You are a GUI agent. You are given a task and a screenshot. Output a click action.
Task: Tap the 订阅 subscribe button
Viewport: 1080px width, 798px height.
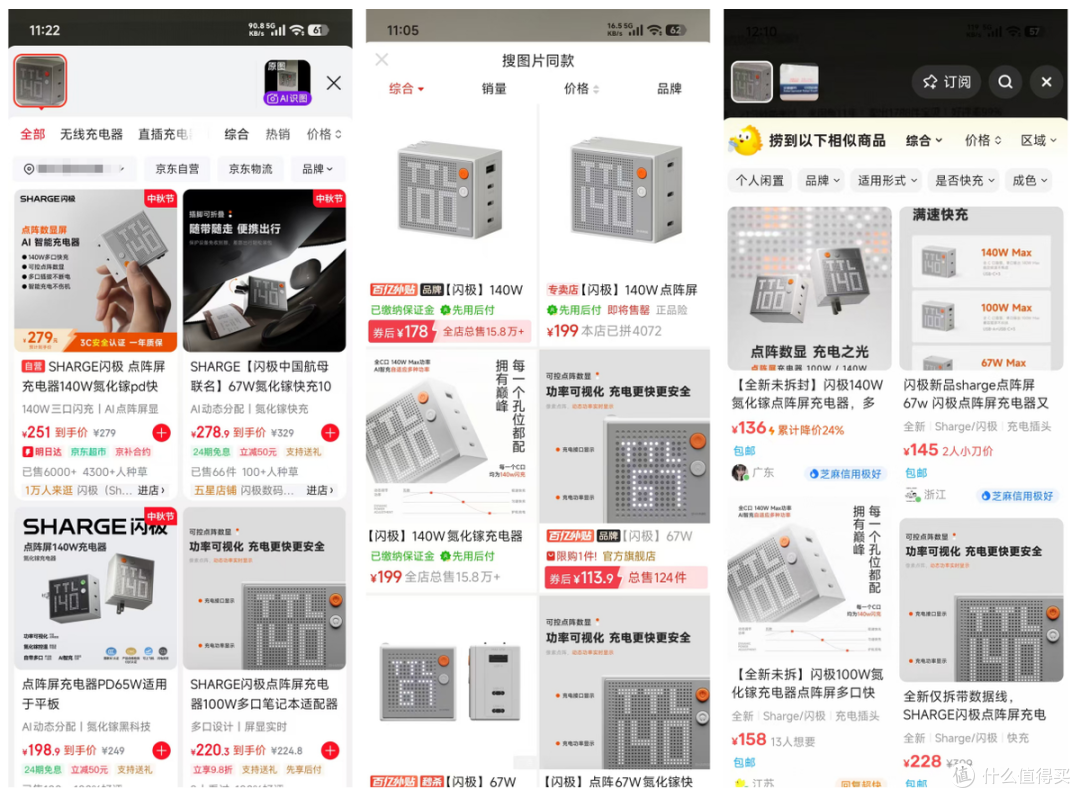(x=947, y=82)
